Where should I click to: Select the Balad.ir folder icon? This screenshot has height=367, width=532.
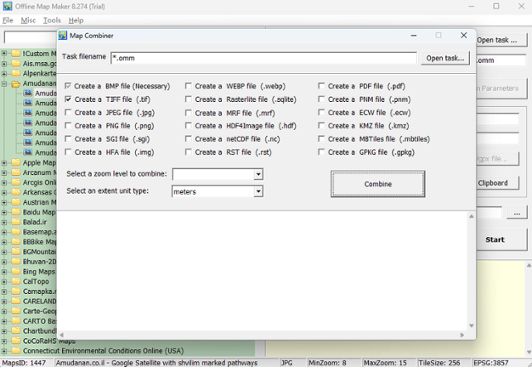16,222
